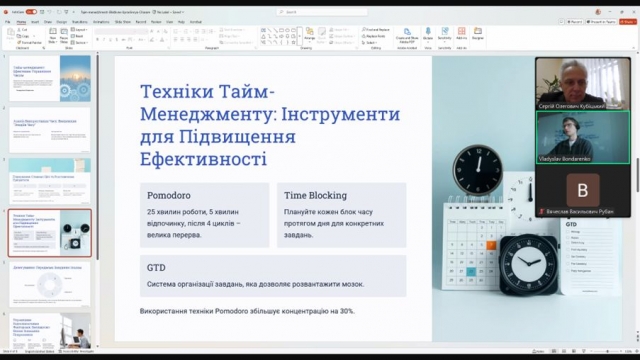Click the Cut button in Clipboard group
The width and height of the screenshot is (640, 360).
click(22, 30)
